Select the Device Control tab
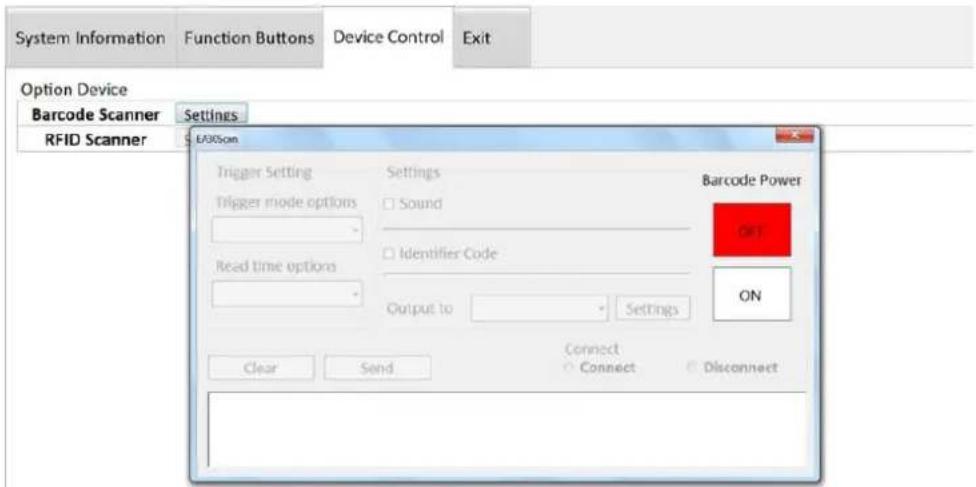This screenshot has width=976, height=487. pyautogui.click(x=388, y=37)
